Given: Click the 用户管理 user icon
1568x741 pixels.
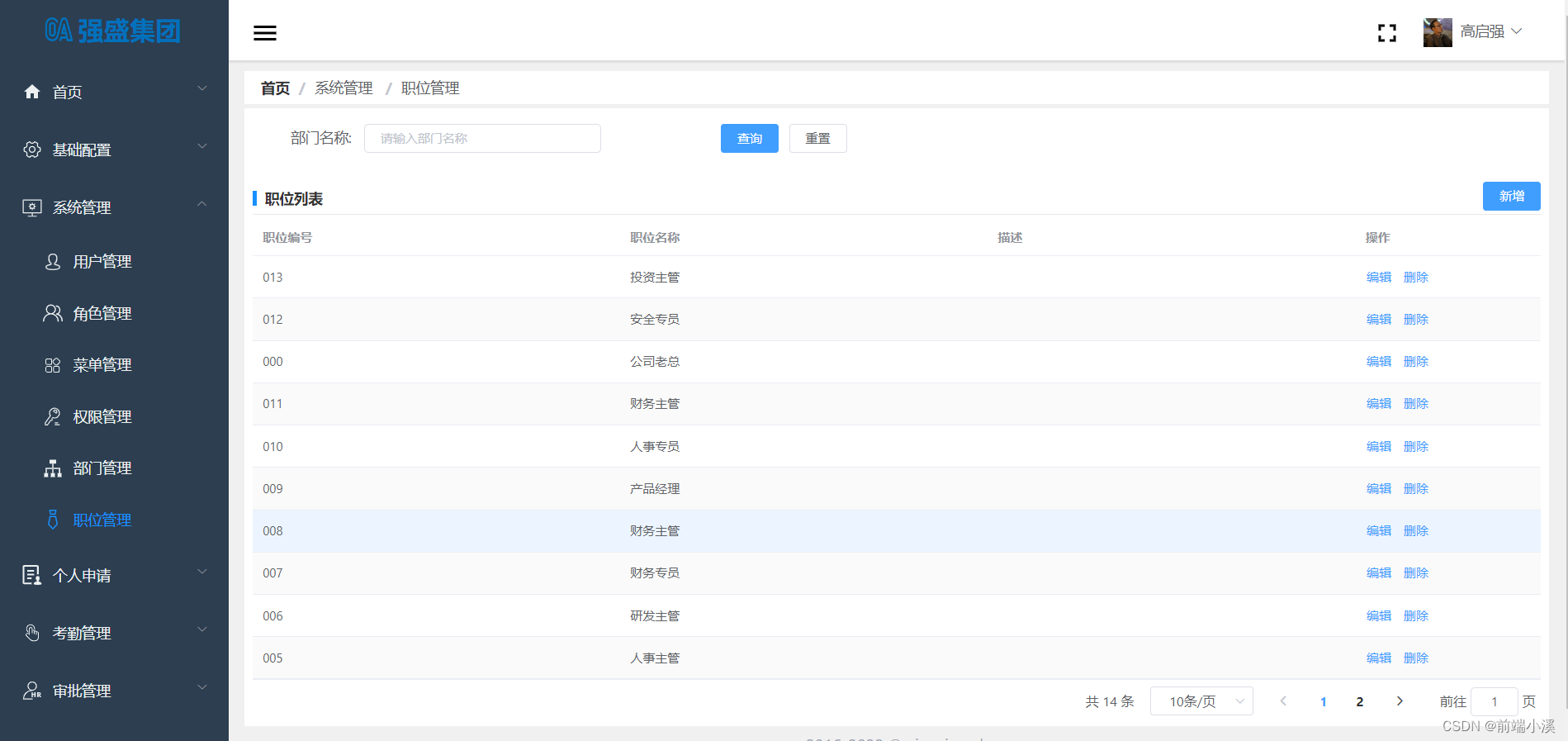Looking at the screenshot, I should coord(53,262).
